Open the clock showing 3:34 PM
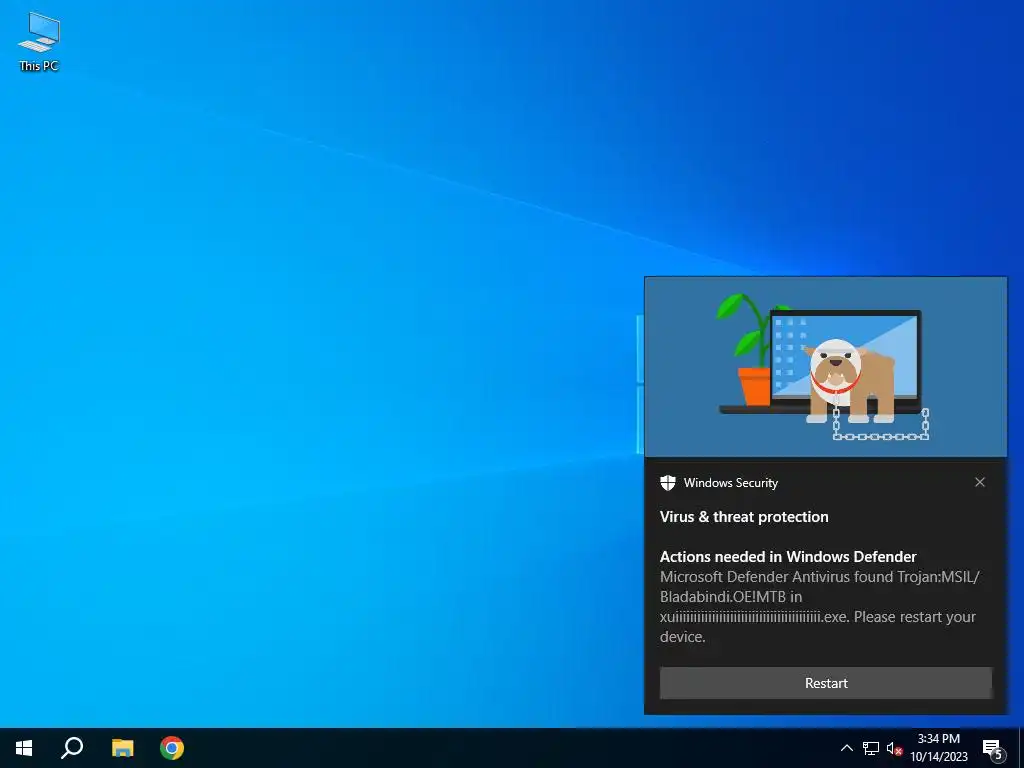1024x768 pixels. [938, 748]
